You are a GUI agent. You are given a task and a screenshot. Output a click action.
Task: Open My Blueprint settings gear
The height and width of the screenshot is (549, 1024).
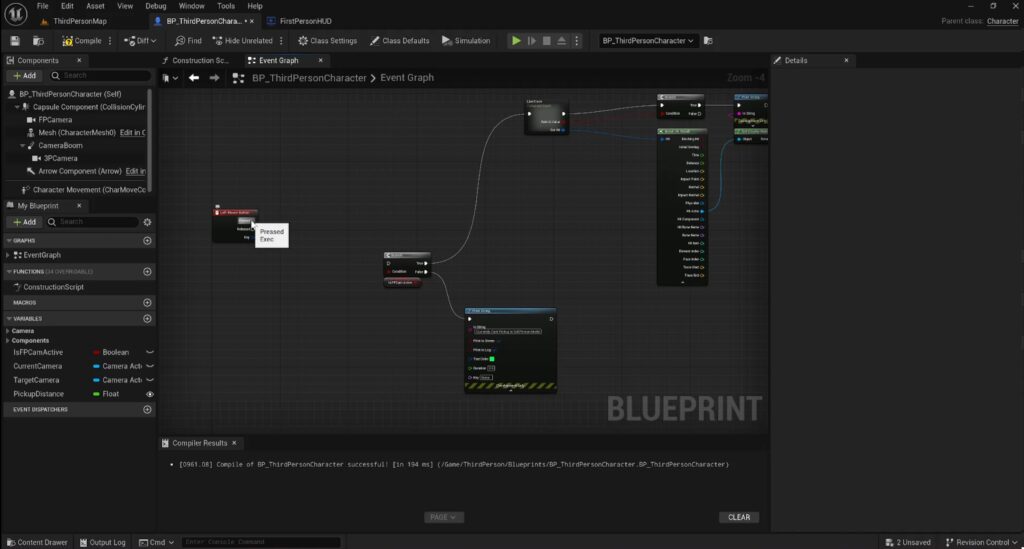click(x=148, y=222)
